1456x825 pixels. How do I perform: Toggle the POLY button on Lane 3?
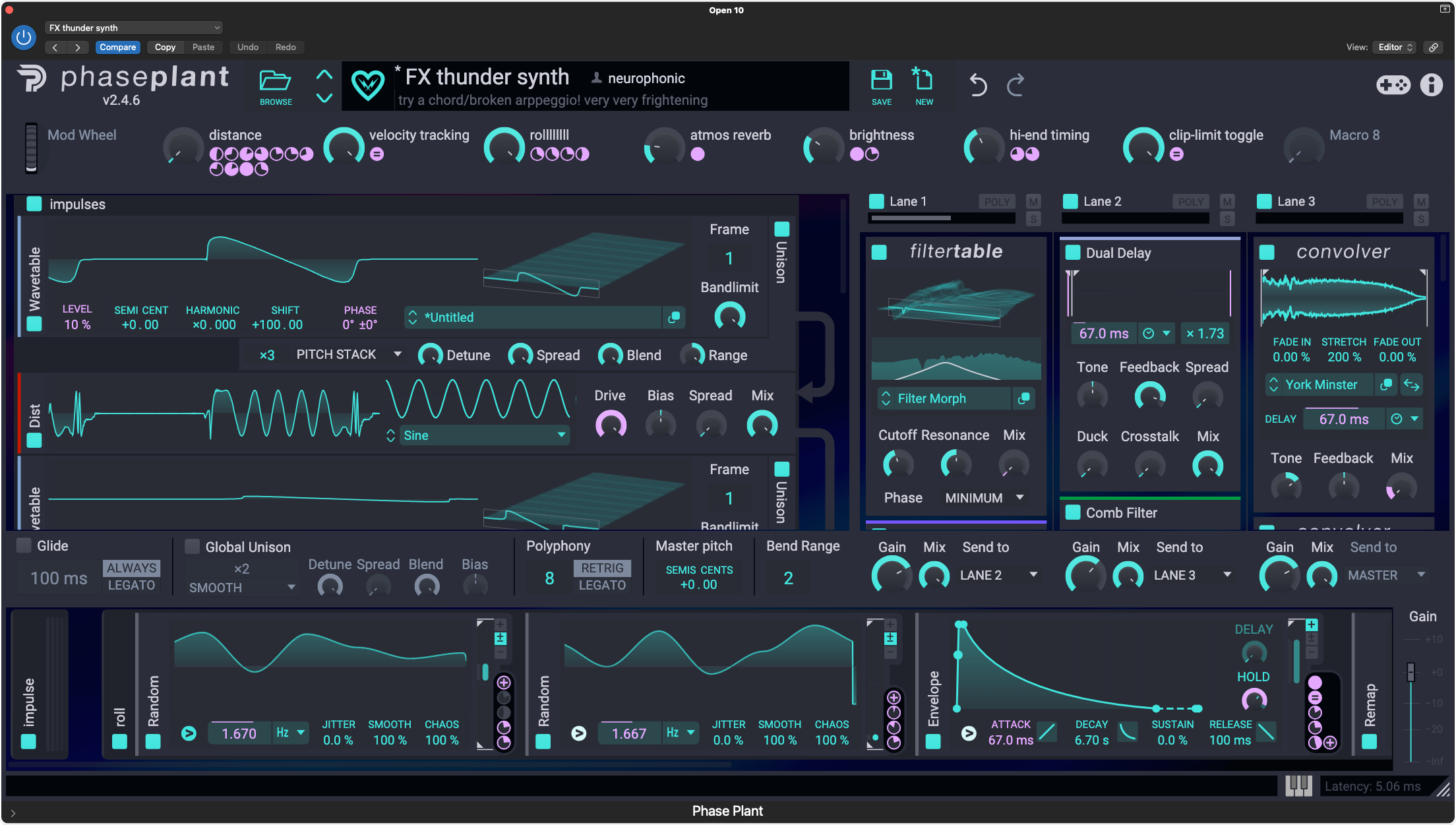pyautogui.click(x=1384, y=202)
